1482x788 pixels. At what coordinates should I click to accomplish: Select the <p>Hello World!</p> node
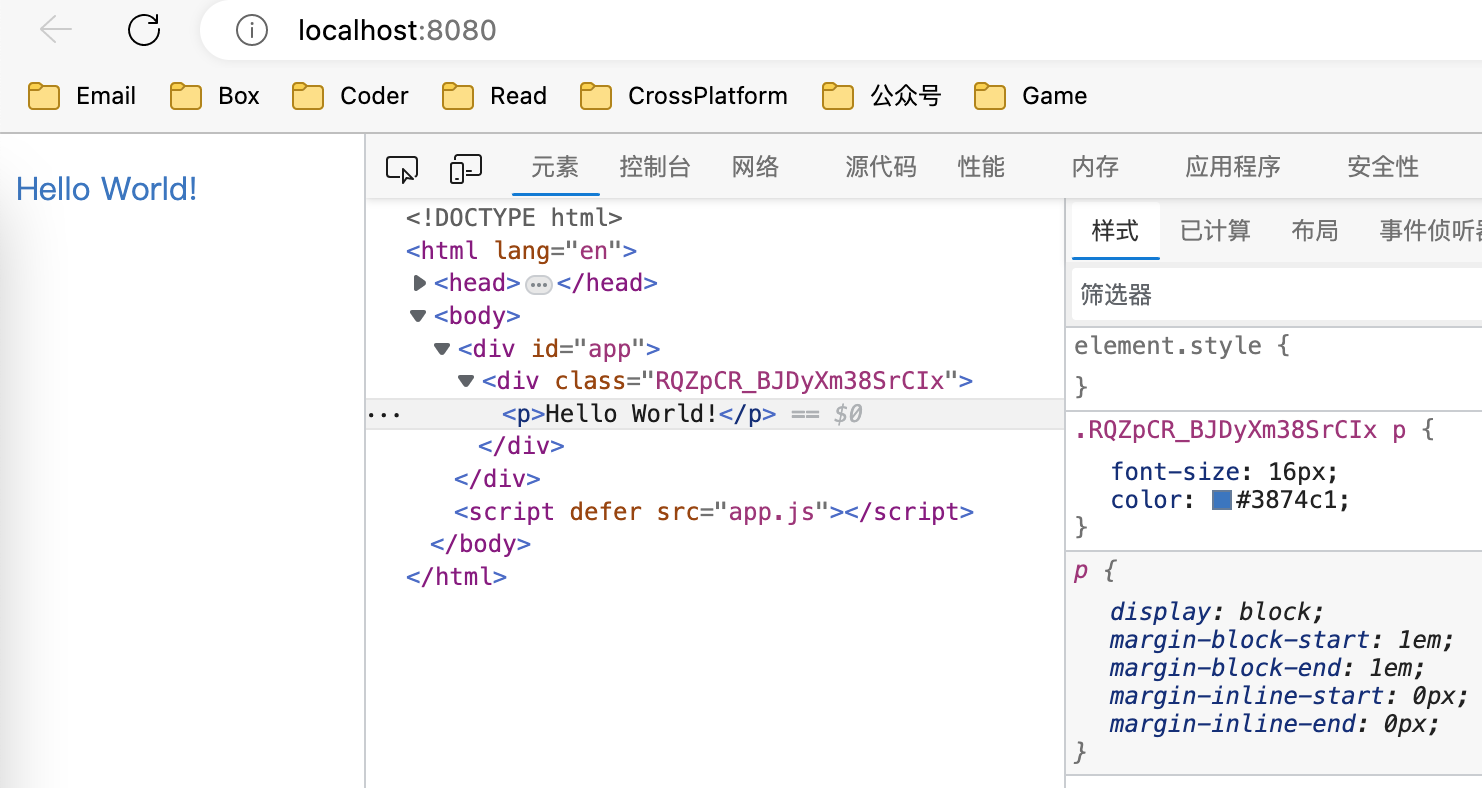click(x=639, y=414)
